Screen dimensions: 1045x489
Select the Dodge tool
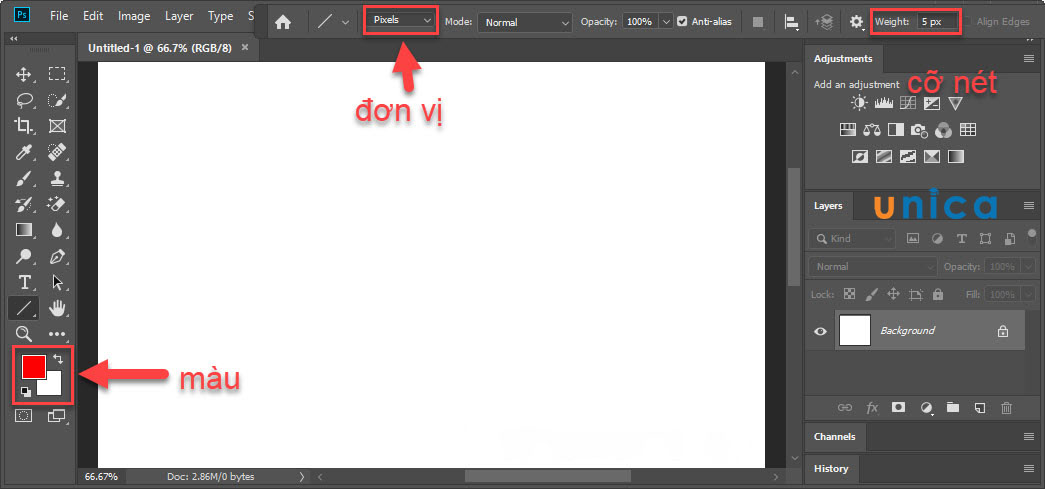pos(23,256)
